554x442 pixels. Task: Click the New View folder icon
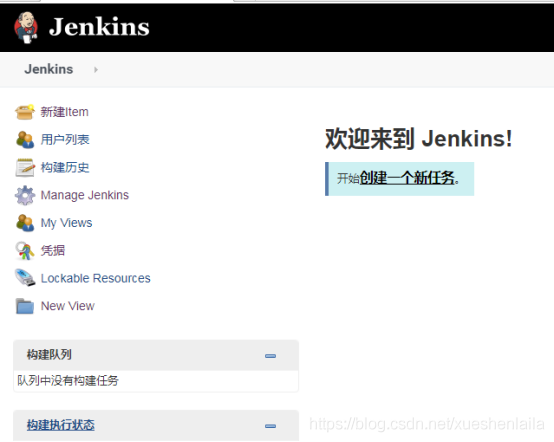(25, 306)
